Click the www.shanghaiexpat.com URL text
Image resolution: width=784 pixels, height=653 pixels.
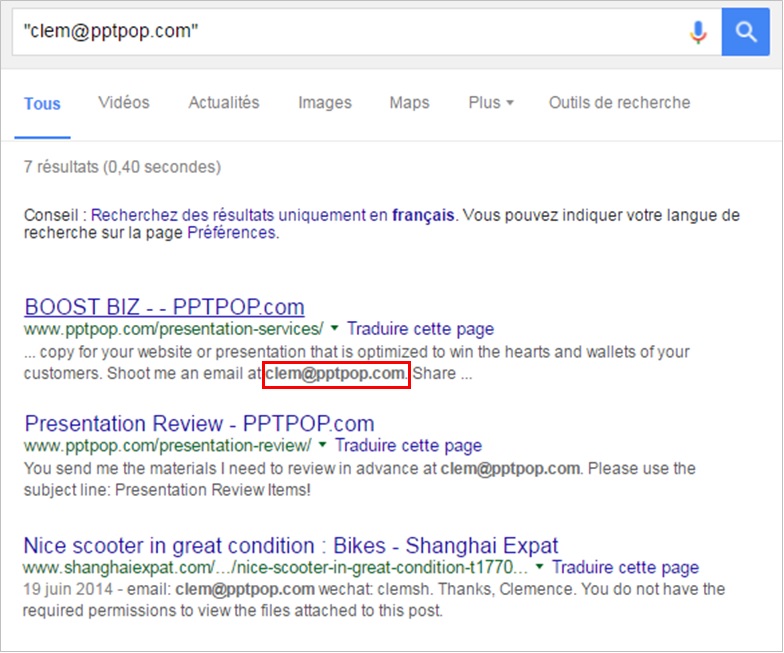coord(275,568)
